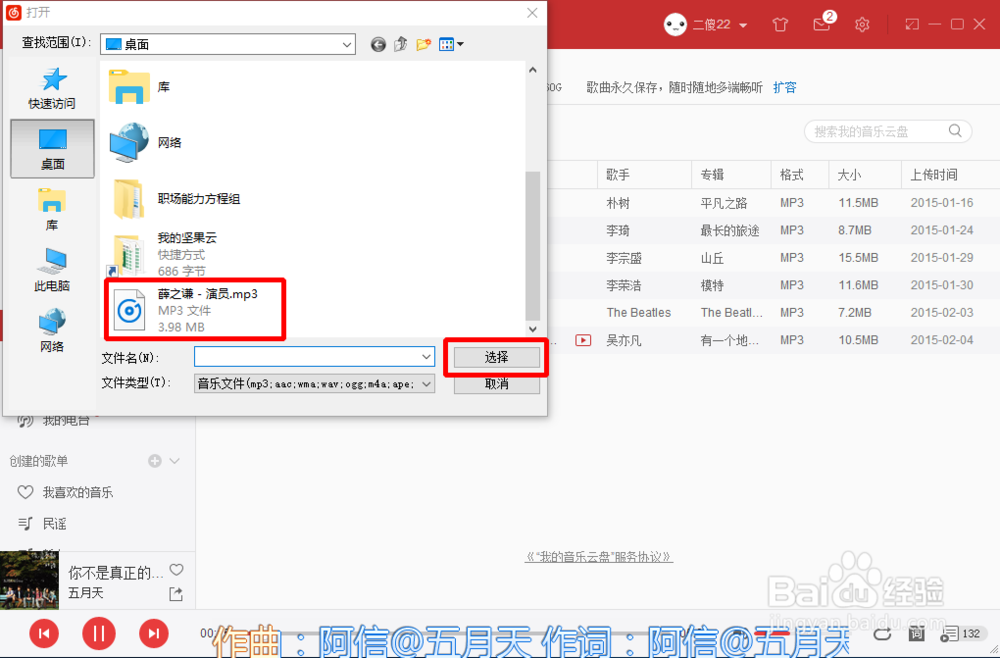Viewport: 1000px width, 658px height.
Task: Pause the current song
Action: click(x=99, y=633)
